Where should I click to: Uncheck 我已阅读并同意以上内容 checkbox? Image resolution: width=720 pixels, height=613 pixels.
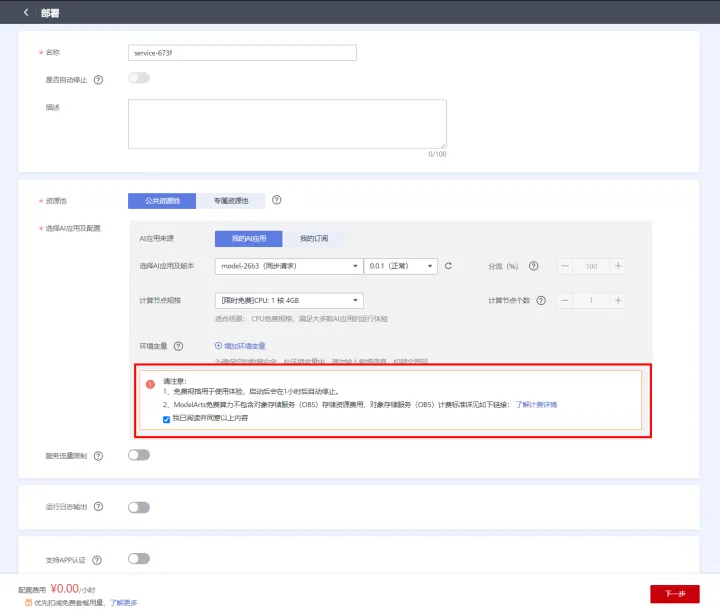pos(166,419)
